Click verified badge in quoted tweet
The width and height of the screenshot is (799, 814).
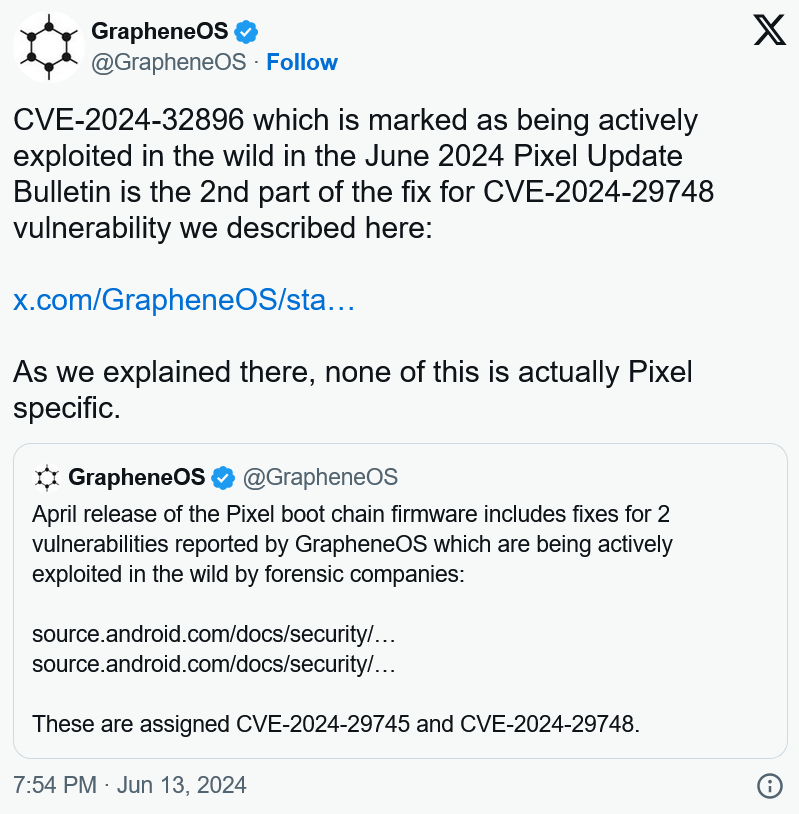[x=223, y=478]
